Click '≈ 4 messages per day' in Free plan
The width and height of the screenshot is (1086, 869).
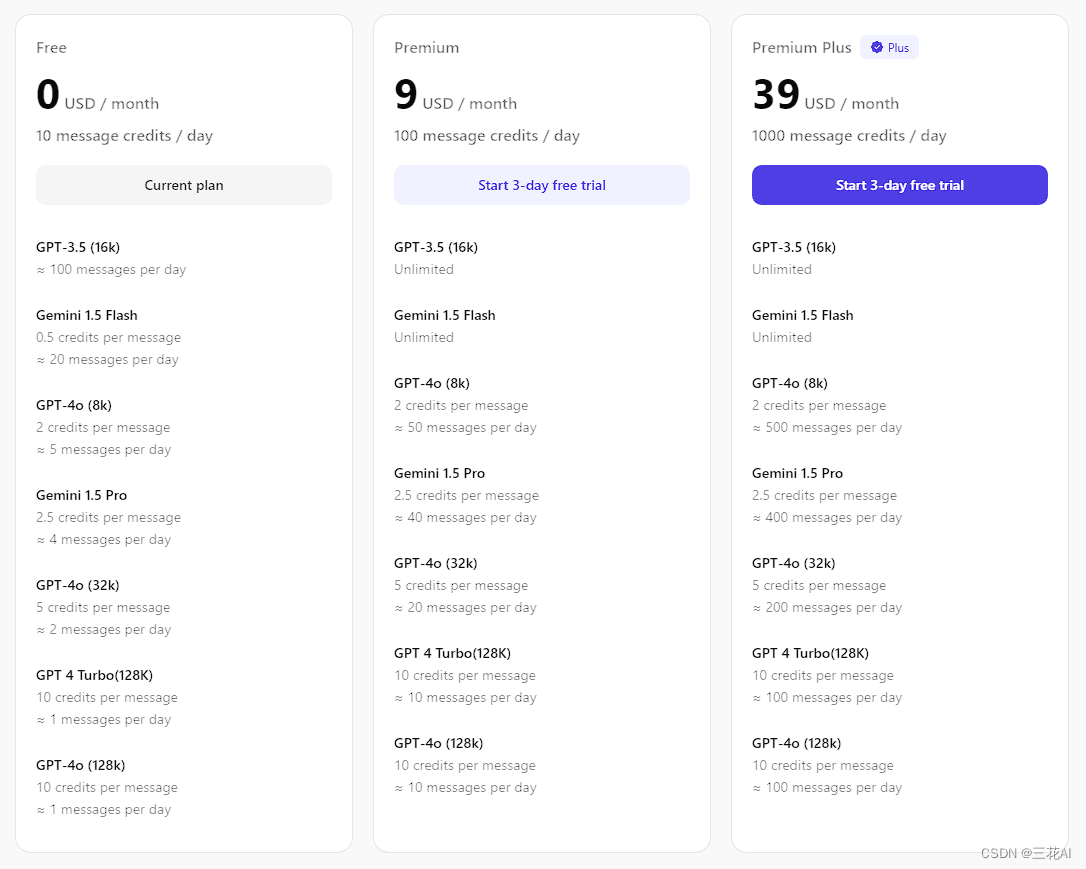(104, 539)
